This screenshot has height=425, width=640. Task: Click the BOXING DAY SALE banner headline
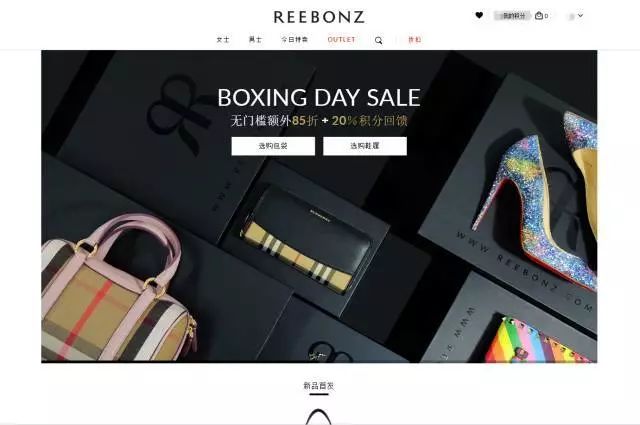[x=319, y=97]
